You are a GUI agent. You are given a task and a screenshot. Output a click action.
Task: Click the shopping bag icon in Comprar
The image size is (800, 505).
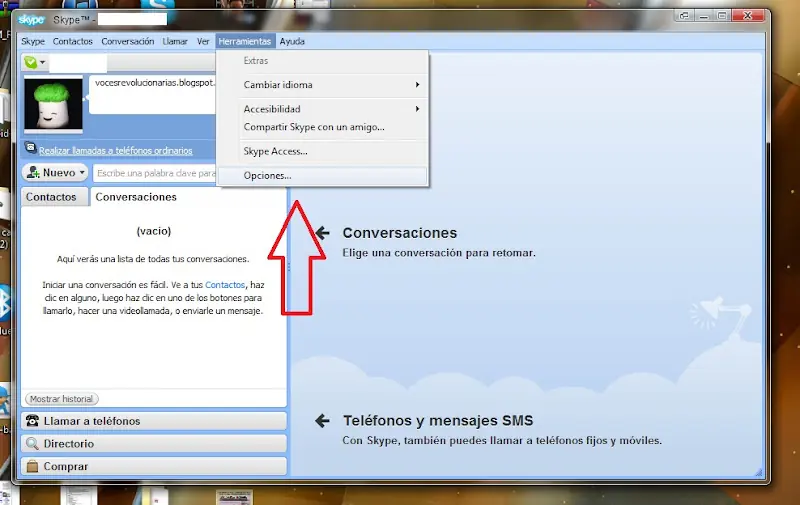[32, 466]
